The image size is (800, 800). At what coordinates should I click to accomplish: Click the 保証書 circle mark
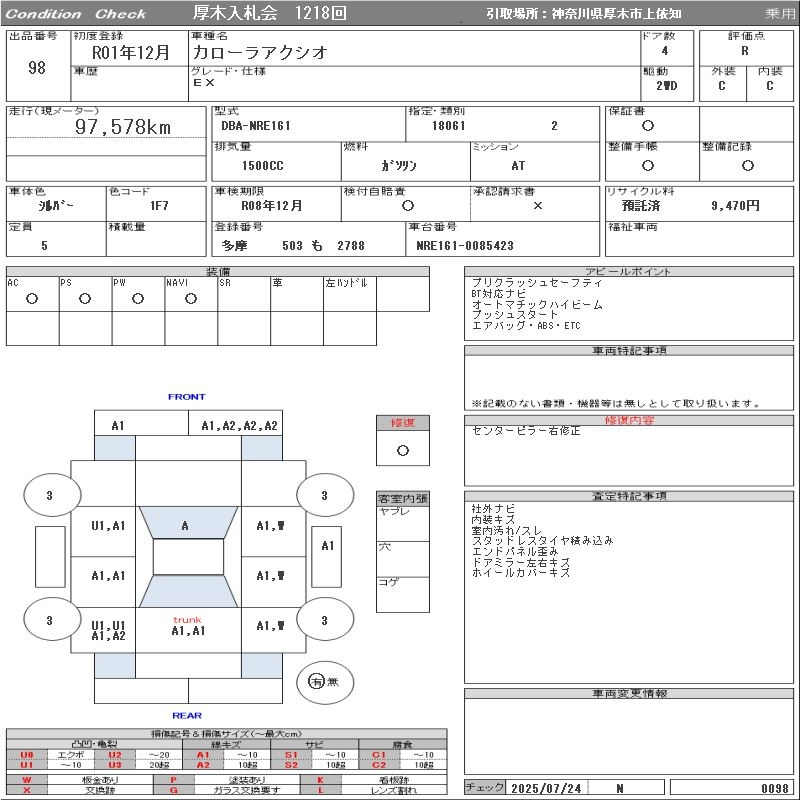click(x=648, y=126)
